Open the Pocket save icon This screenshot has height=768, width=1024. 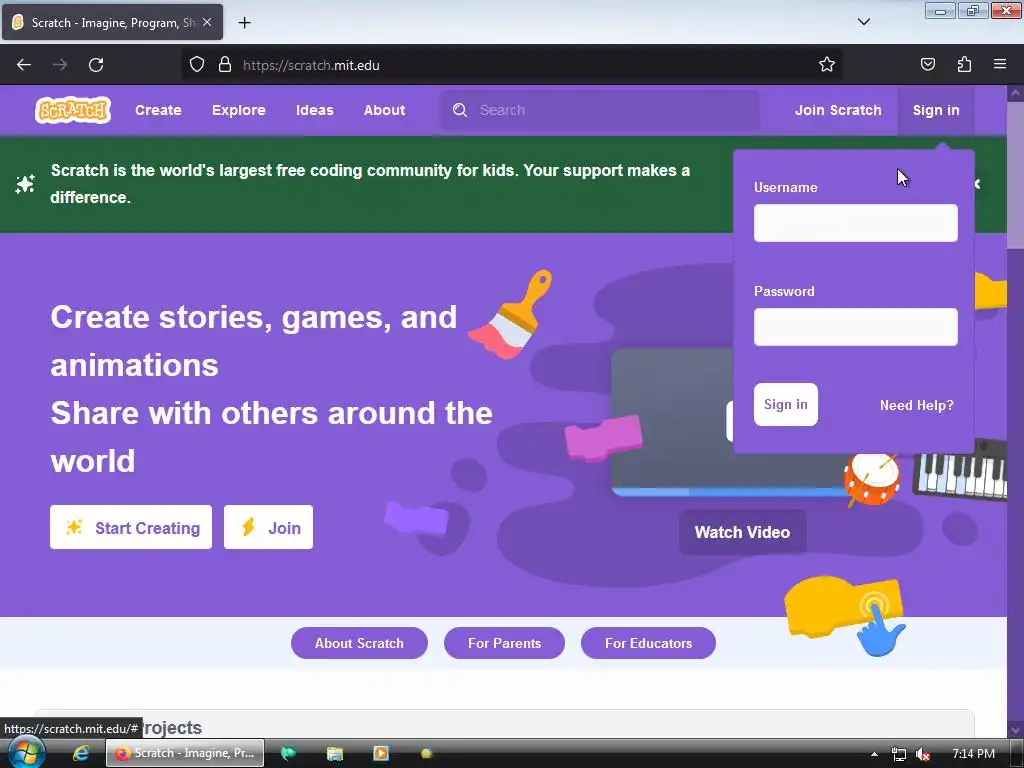[927, 64]
